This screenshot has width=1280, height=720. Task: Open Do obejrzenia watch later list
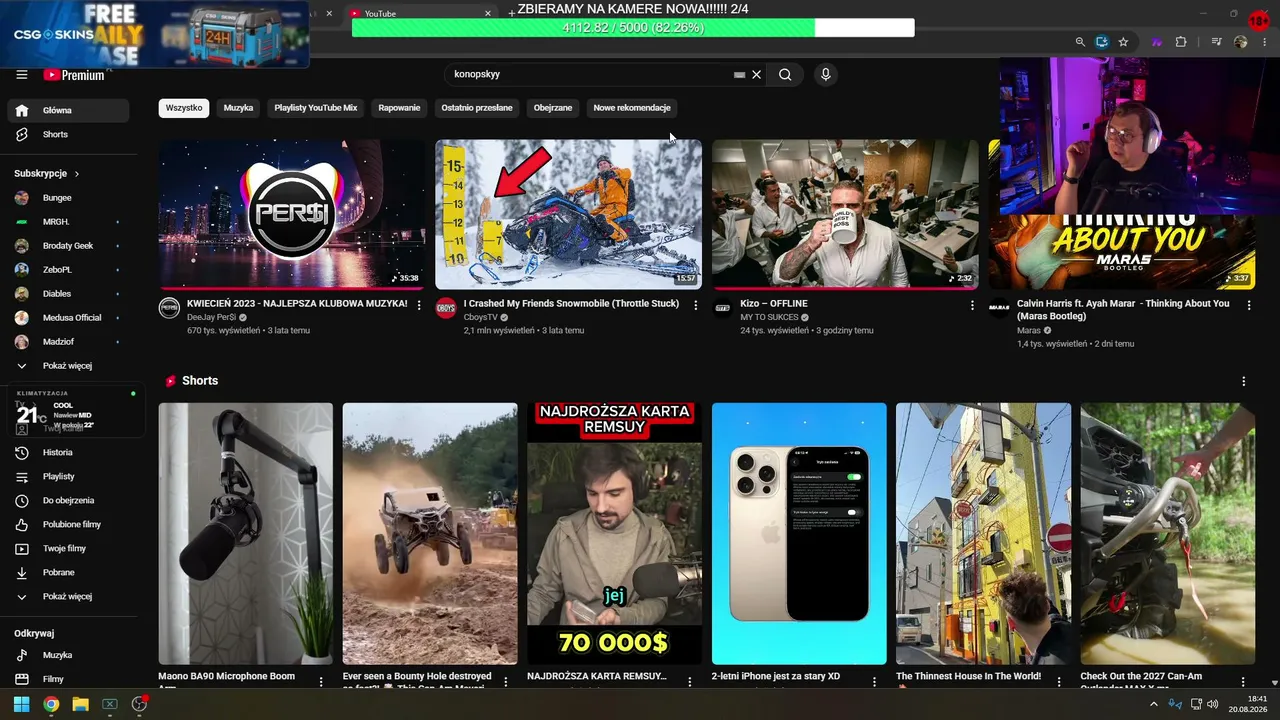click(x=68, y=500)
